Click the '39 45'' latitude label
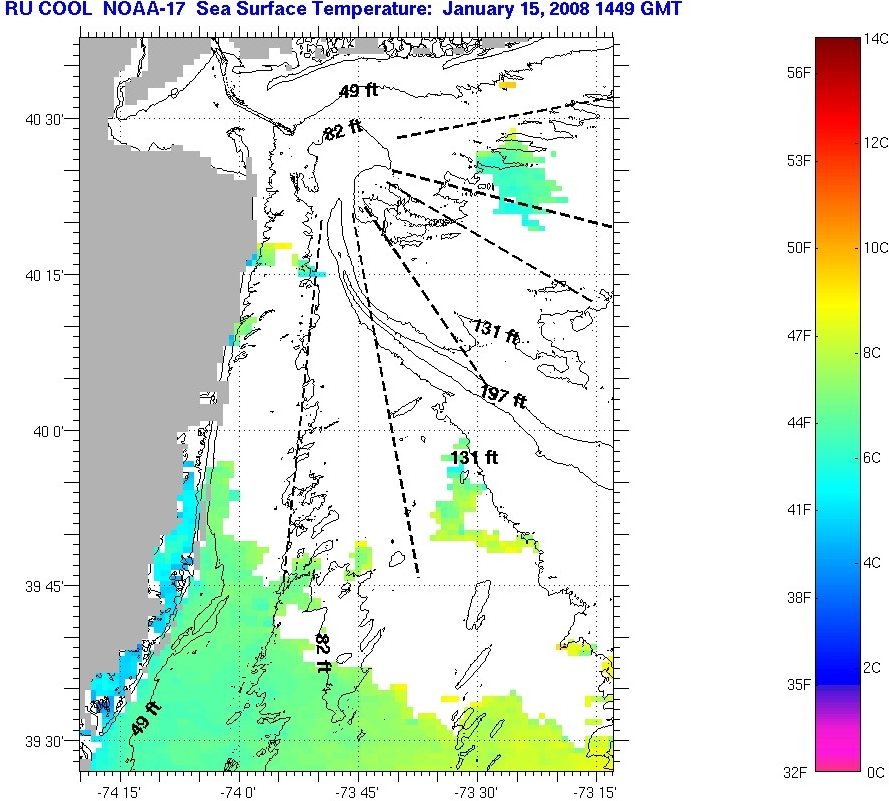This screenshot has width=889, height=801. click(45, 587)
